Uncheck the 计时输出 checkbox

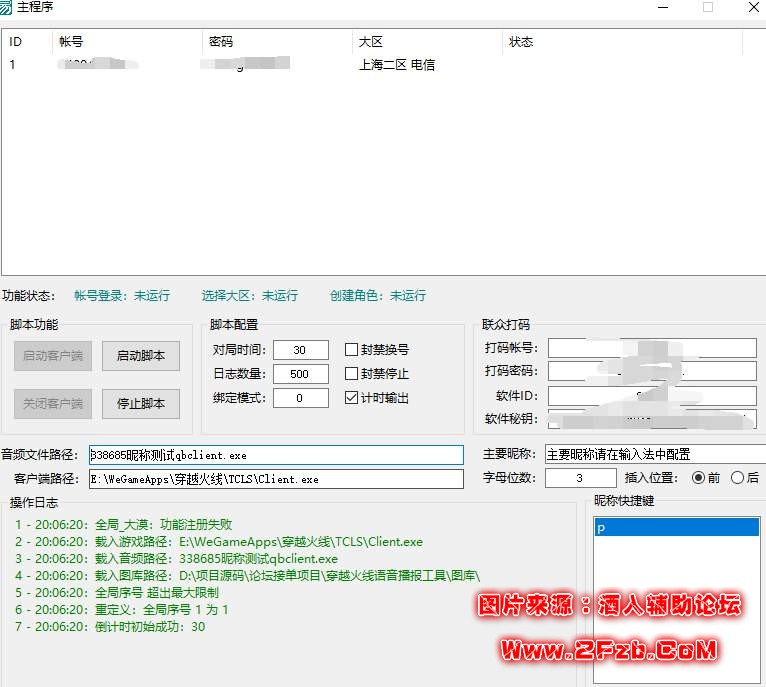click(x=352, y=398)
